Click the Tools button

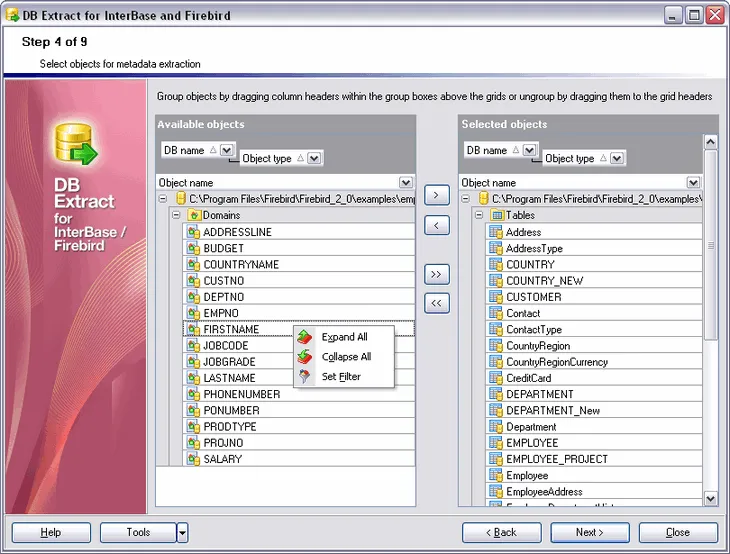click(138, 532)
